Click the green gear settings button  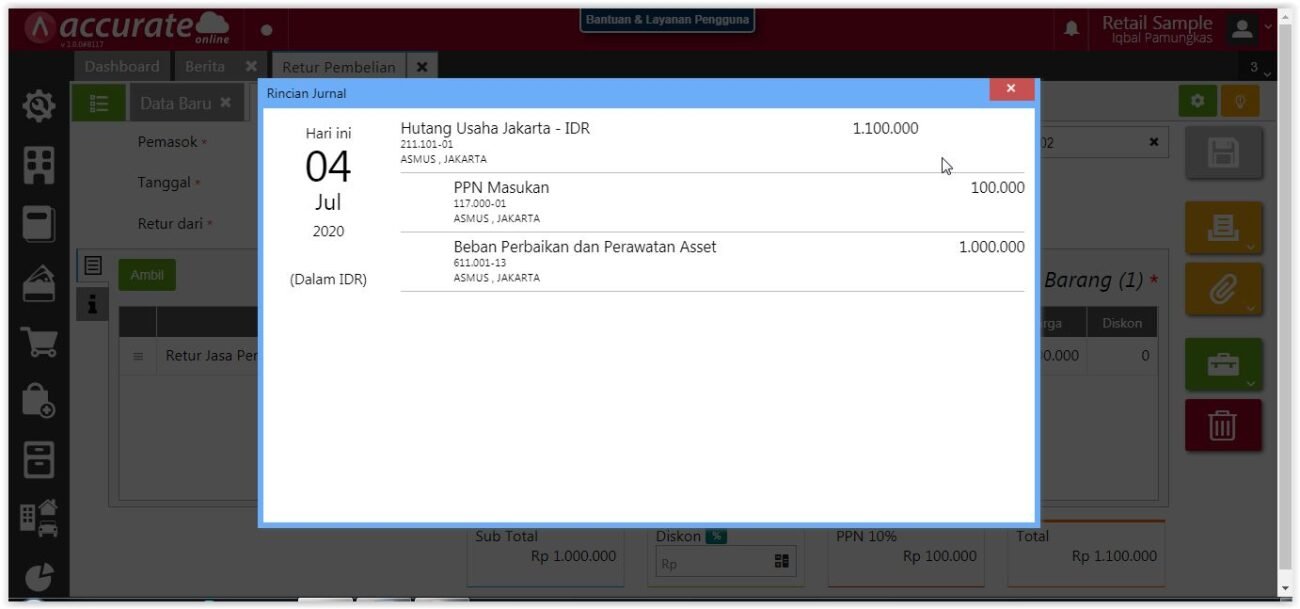(x=1197, y=102)
